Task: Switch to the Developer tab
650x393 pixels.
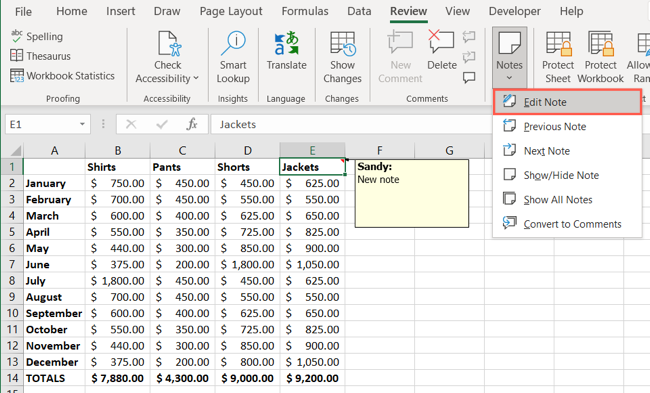Action: [515, 11]
